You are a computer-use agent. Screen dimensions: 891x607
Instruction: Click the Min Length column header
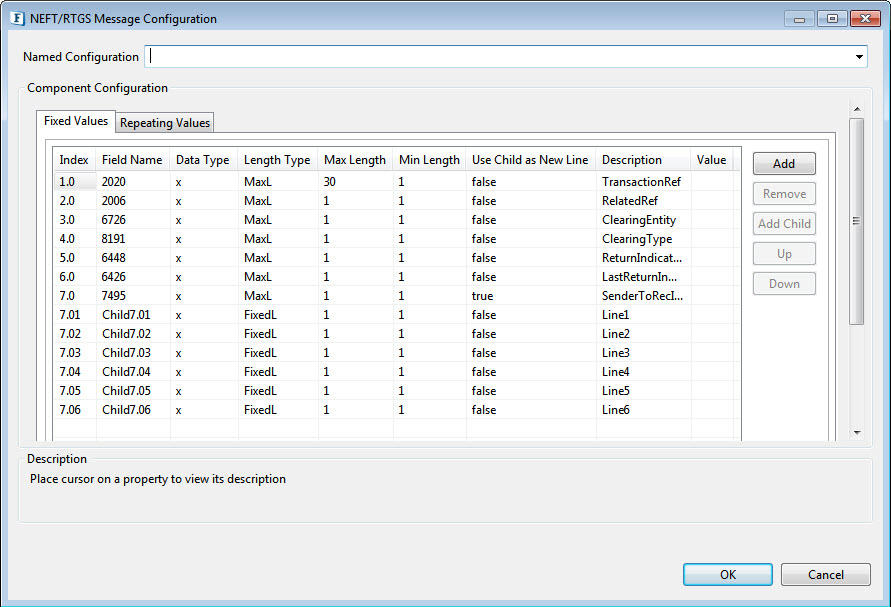pyautogui.click(x=429, y=160)
